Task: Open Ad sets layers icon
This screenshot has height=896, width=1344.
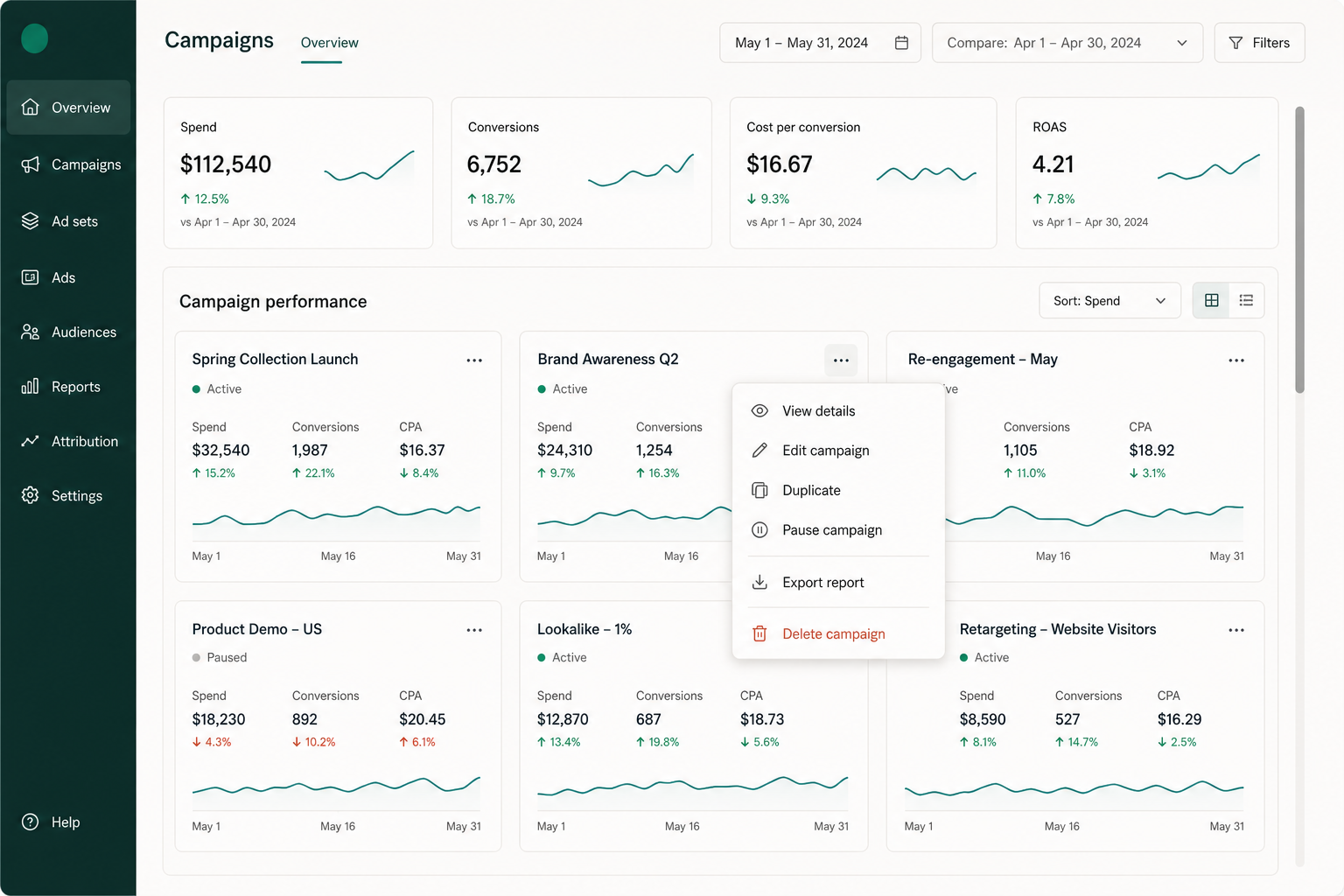Action: click(x=31, y=221)
